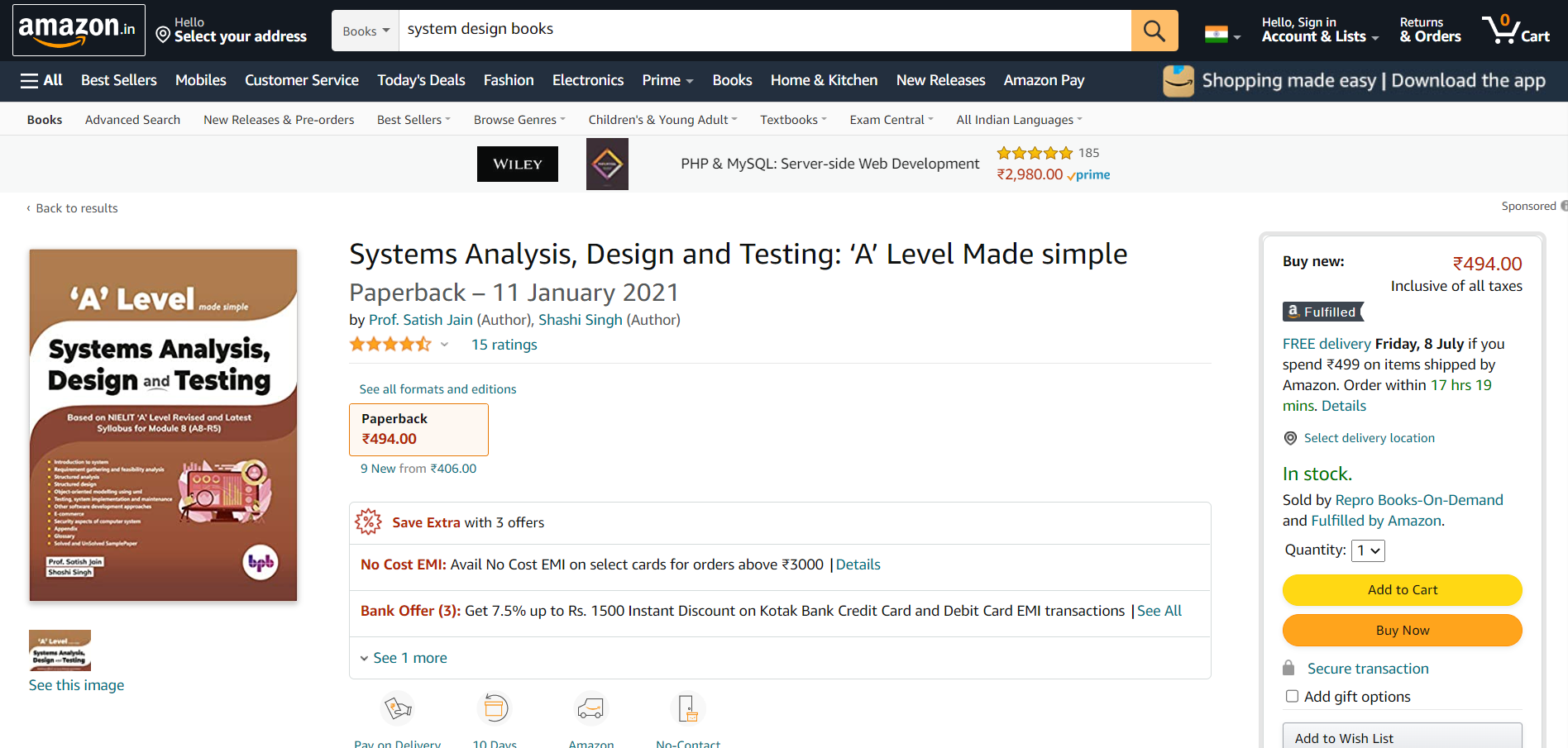Open the Quantity dropdown

1368,550
